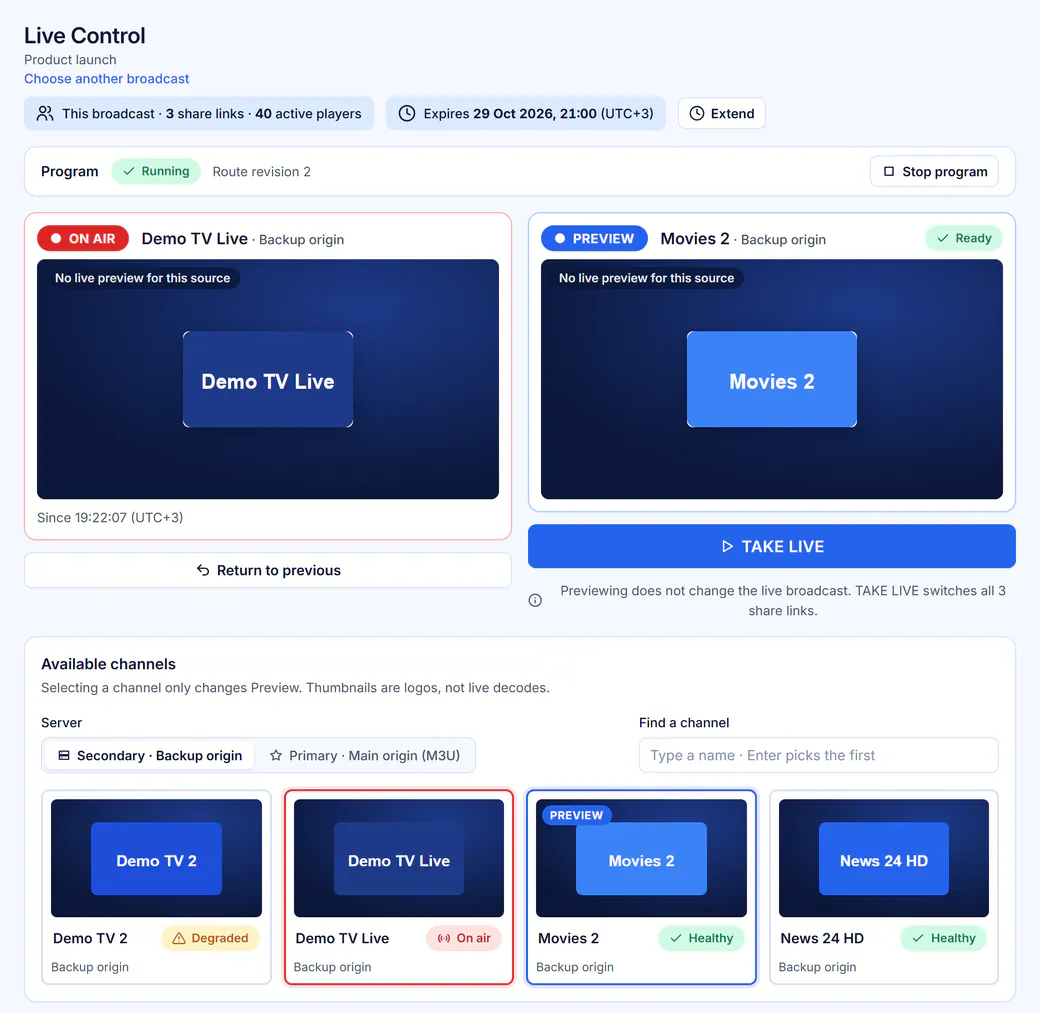Click the Running status badge
This screenshot has width=1040, height=1013.
(x=156, y=171)
